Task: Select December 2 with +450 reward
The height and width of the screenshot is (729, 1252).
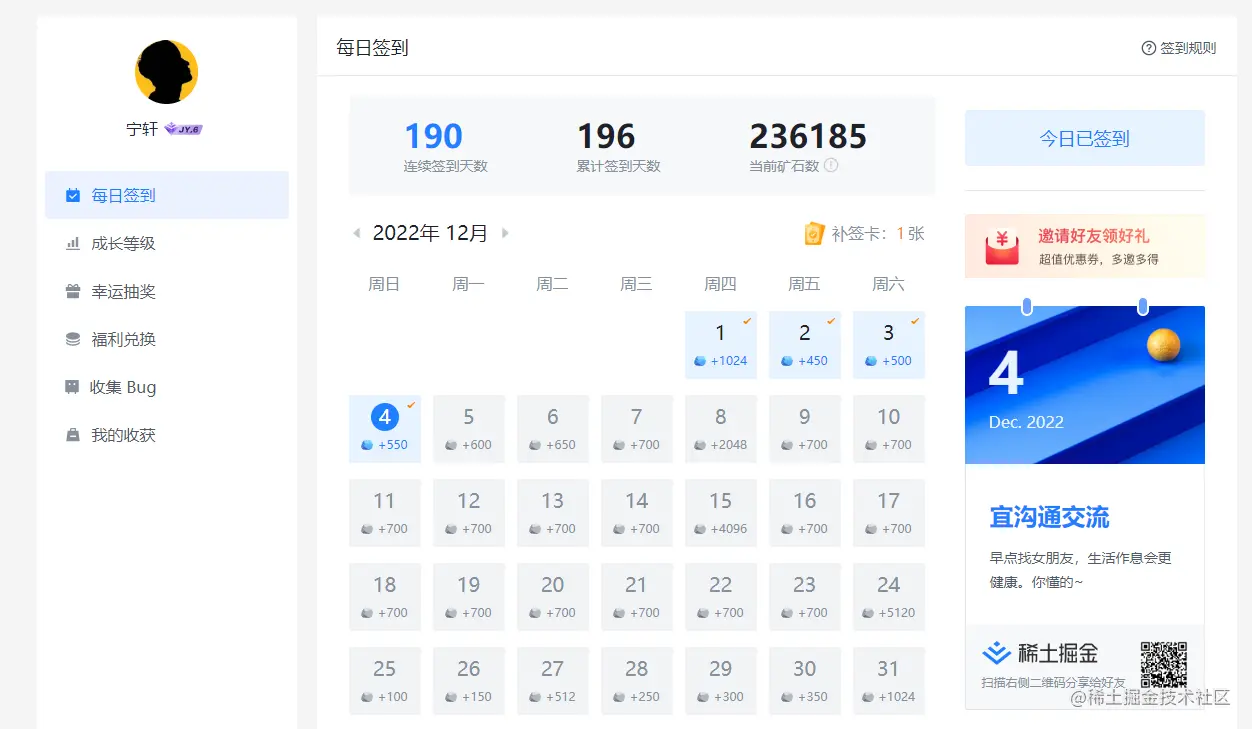Action: (805, 345)
